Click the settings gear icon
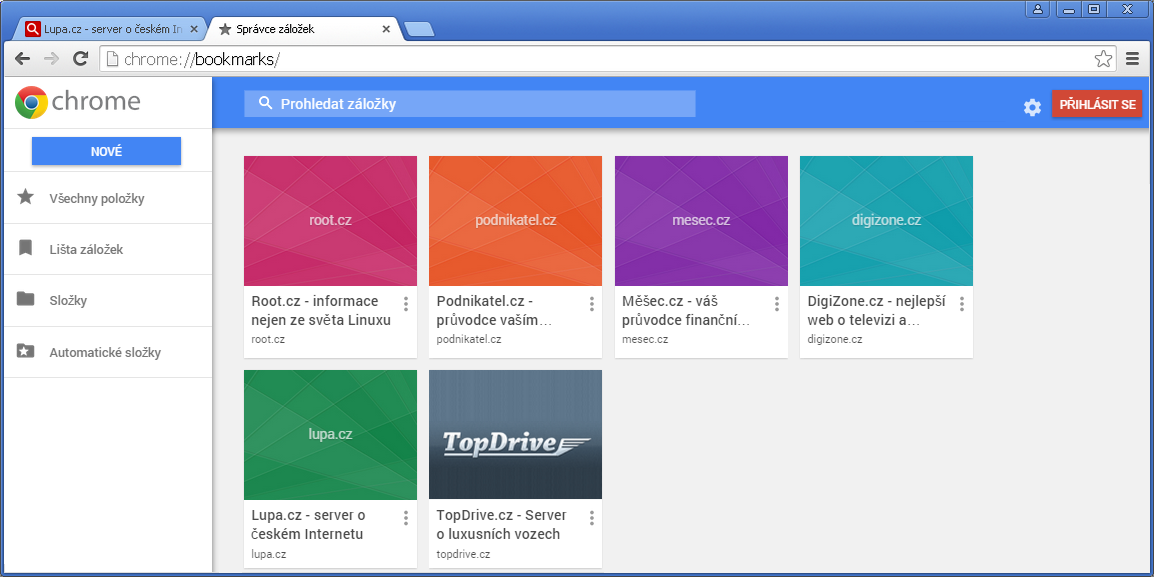The height and width of the screenshot is (577, 1154). 1032,107
